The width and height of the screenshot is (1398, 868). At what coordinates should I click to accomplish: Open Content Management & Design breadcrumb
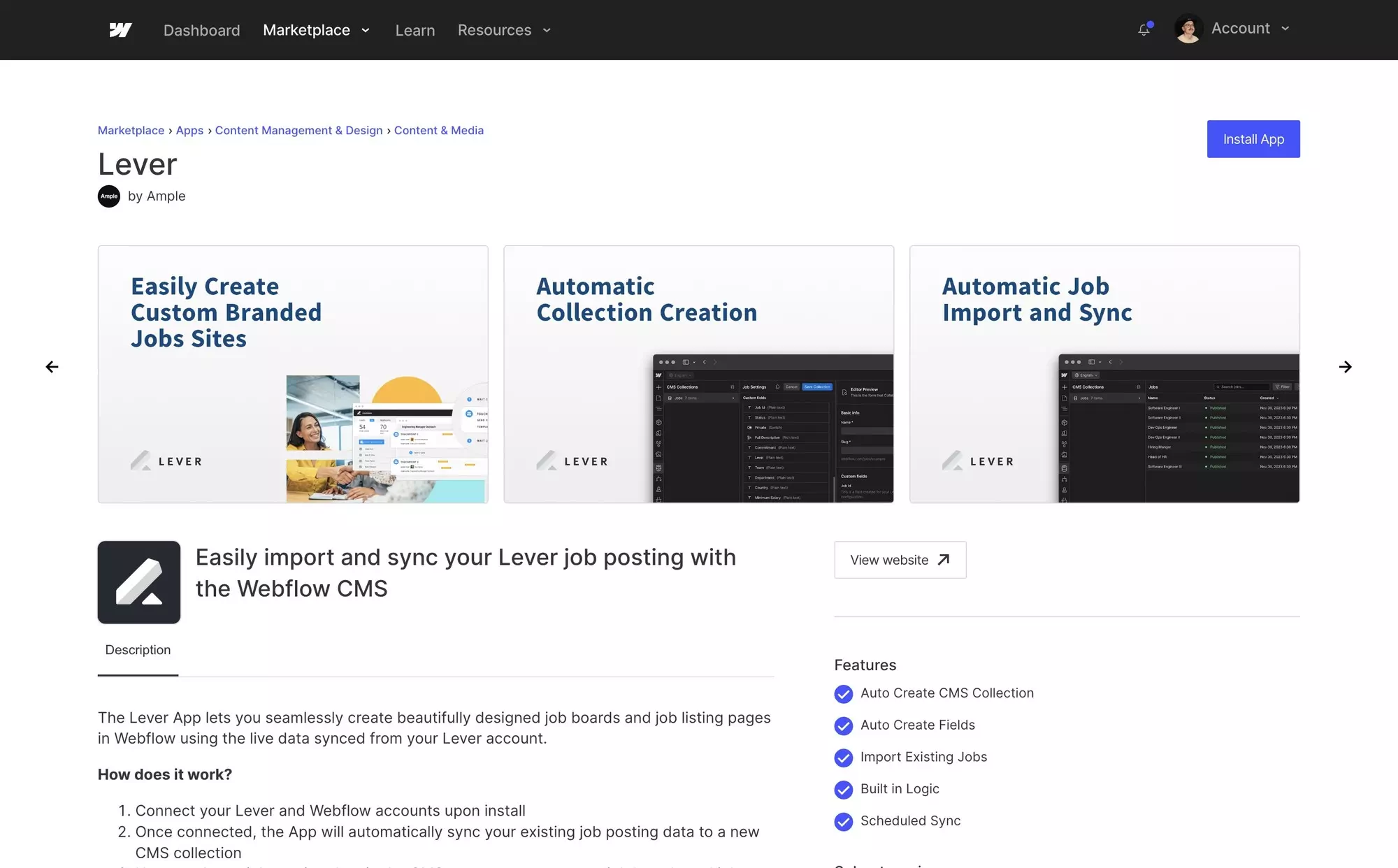tap(298, 130)
